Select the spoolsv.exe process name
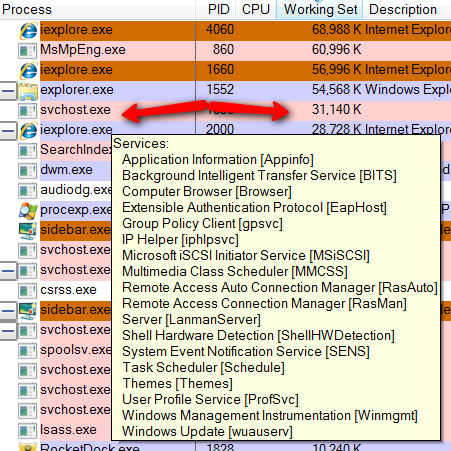Viewport: 451px width, 451px height. [x=76, y=350]
